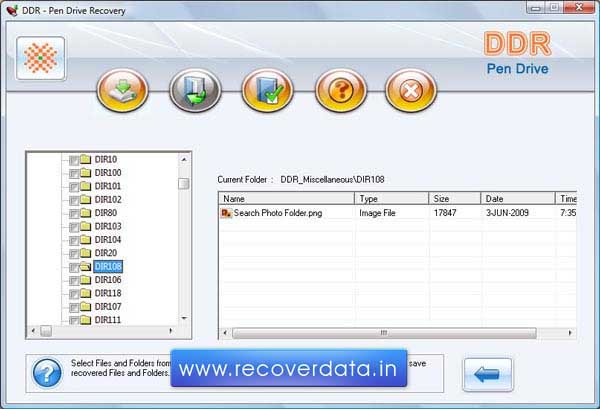Check the DIR20 checkbox

74,254
